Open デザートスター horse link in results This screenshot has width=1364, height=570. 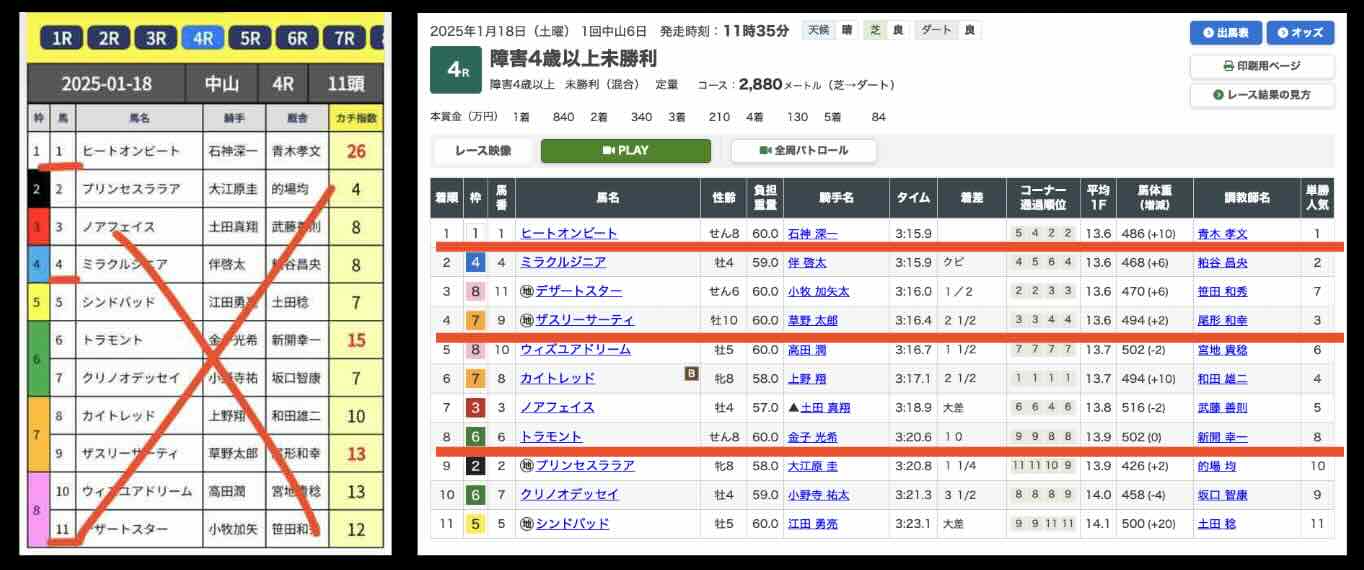click(x=578, y=291)
